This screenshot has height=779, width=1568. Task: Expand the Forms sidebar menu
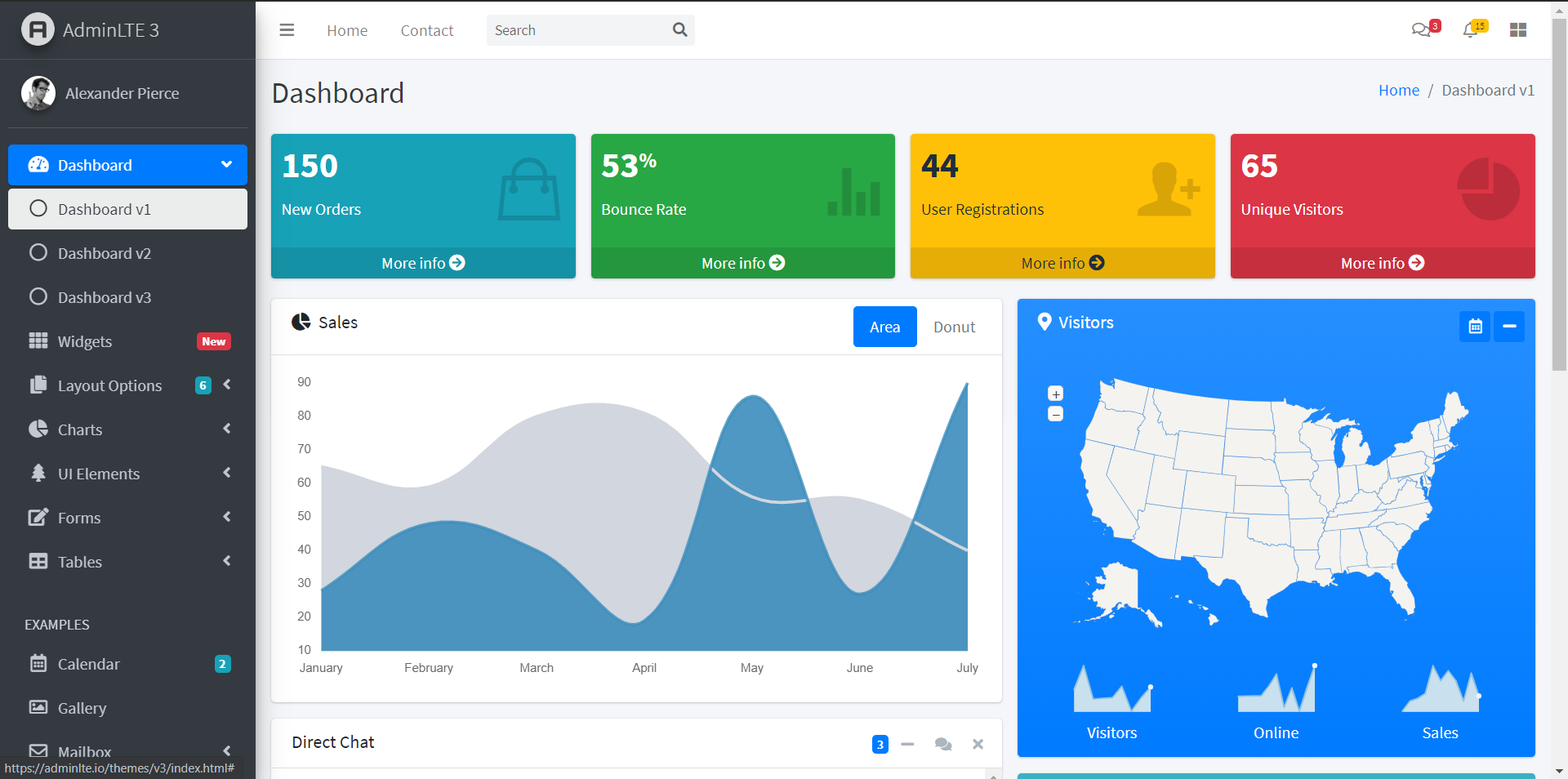[127, 517]
